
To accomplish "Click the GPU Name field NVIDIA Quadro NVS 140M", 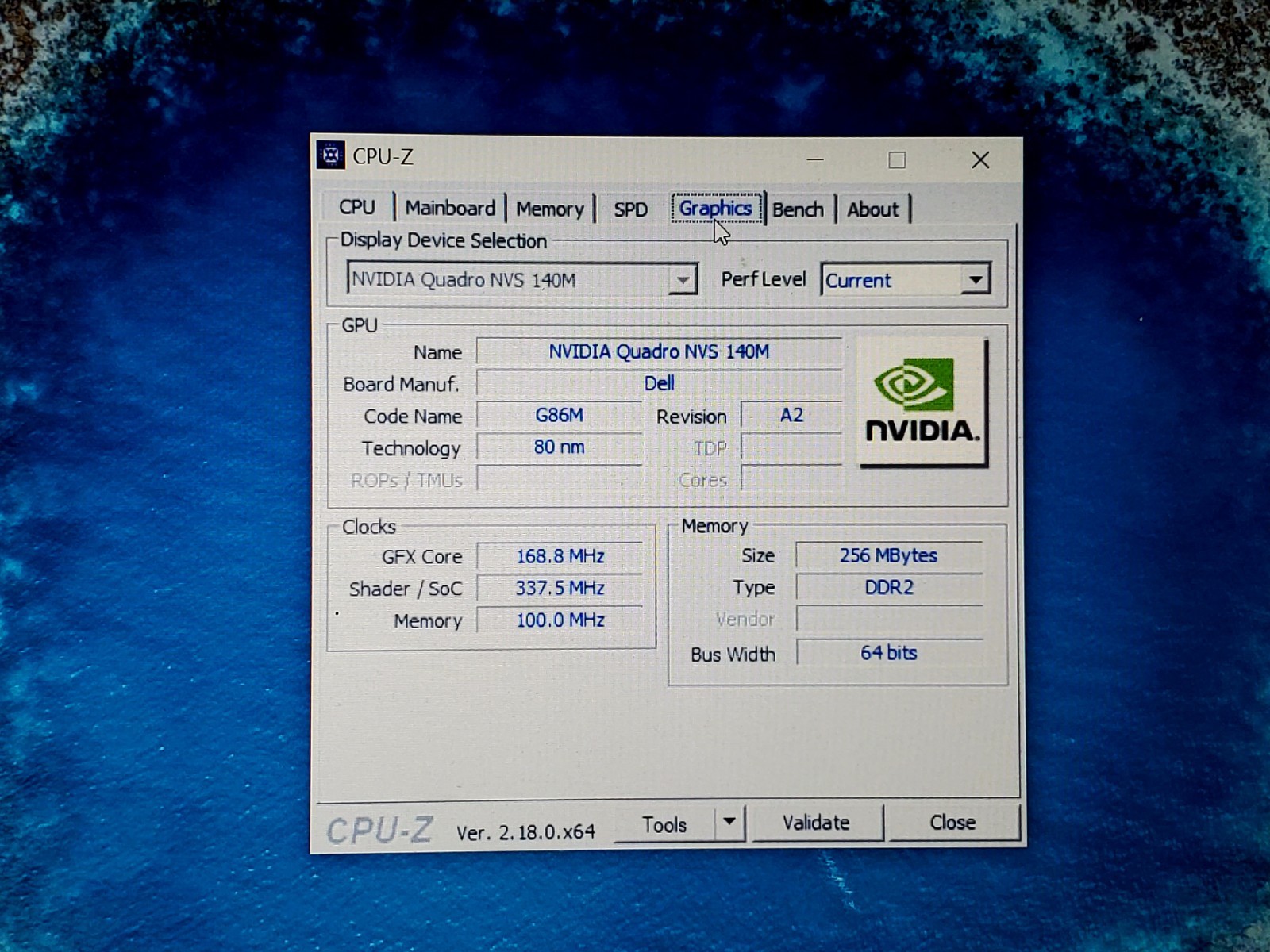I will click(659, 351).
